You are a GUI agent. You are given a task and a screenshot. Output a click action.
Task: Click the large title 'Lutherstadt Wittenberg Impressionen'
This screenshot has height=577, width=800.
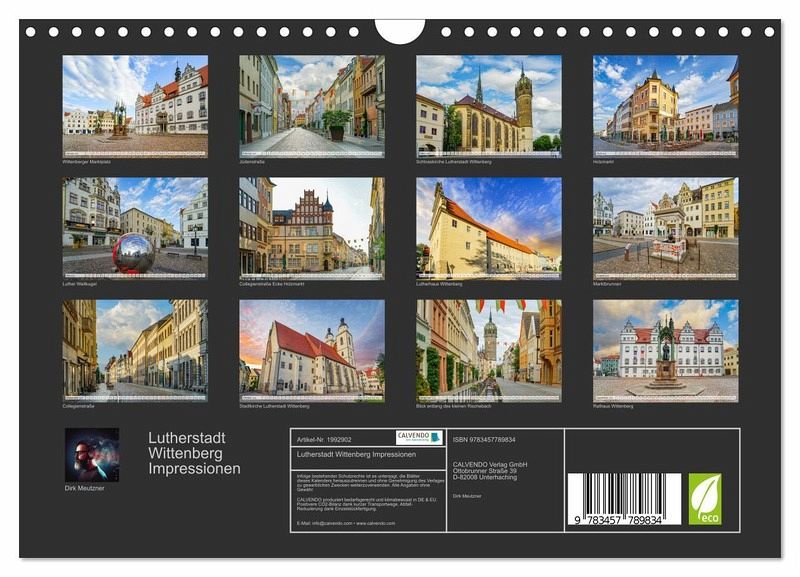[194, 453]
